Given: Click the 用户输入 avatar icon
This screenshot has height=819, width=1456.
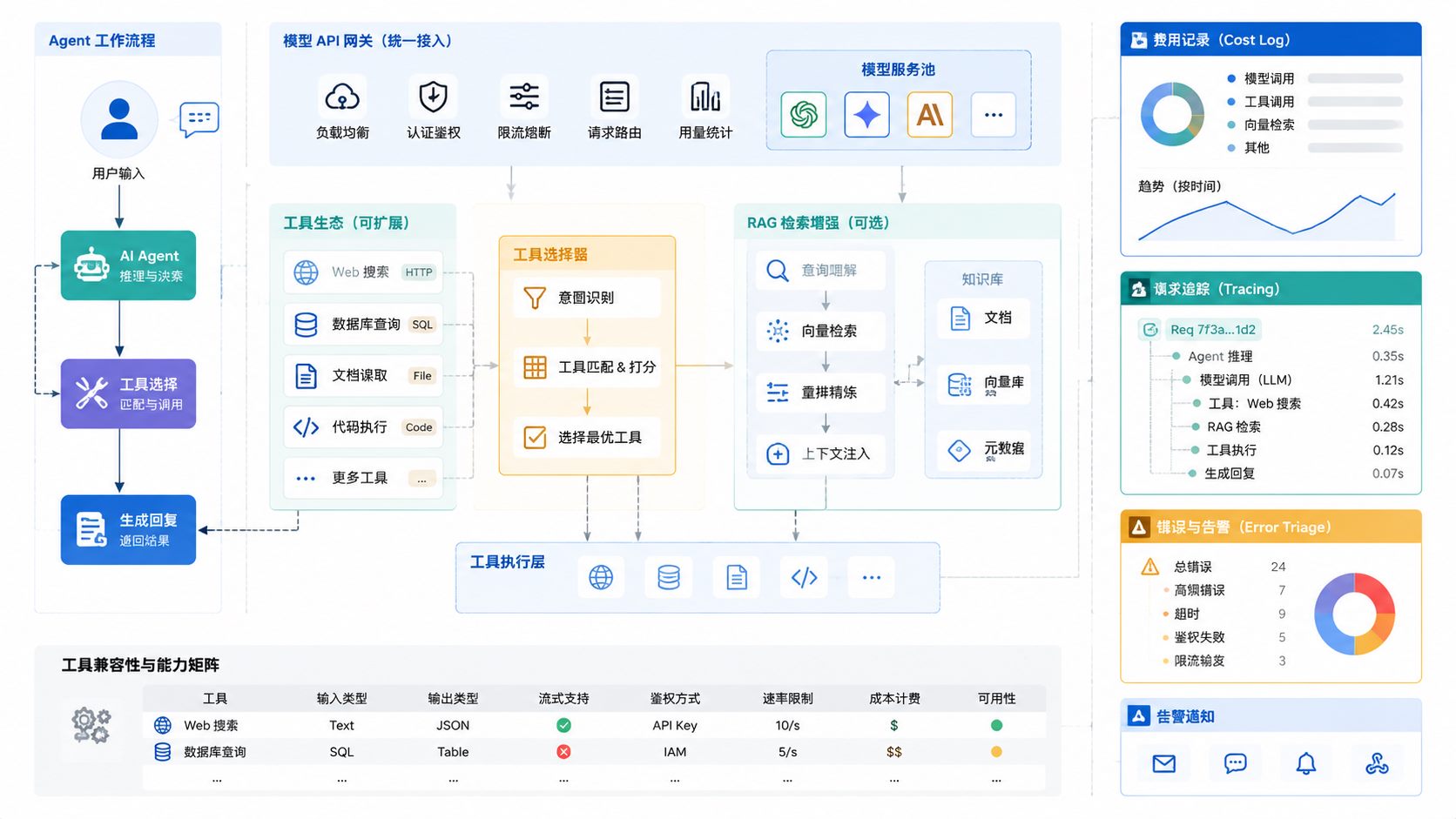Looking at the screenshot, I should 119,120.
